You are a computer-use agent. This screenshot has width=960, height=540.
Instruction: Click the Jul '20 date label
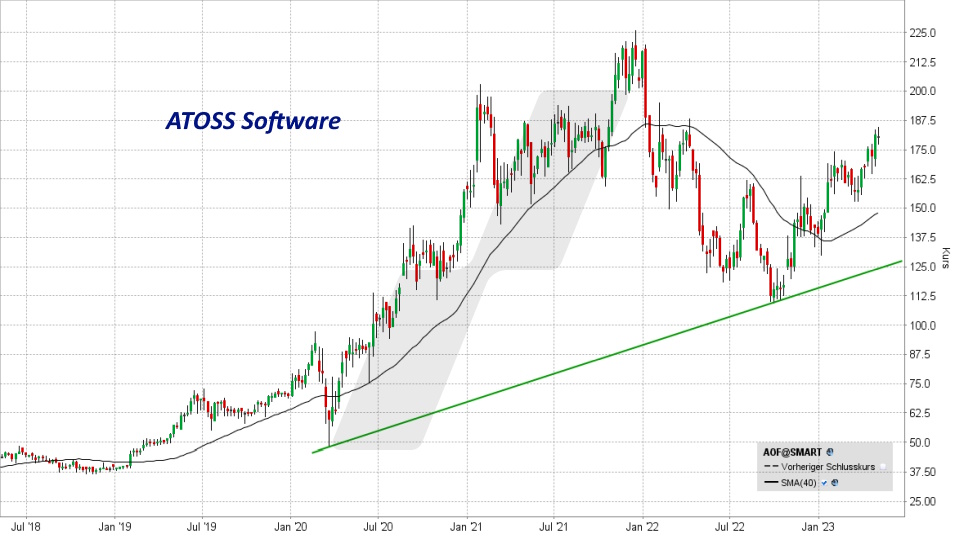378,527
